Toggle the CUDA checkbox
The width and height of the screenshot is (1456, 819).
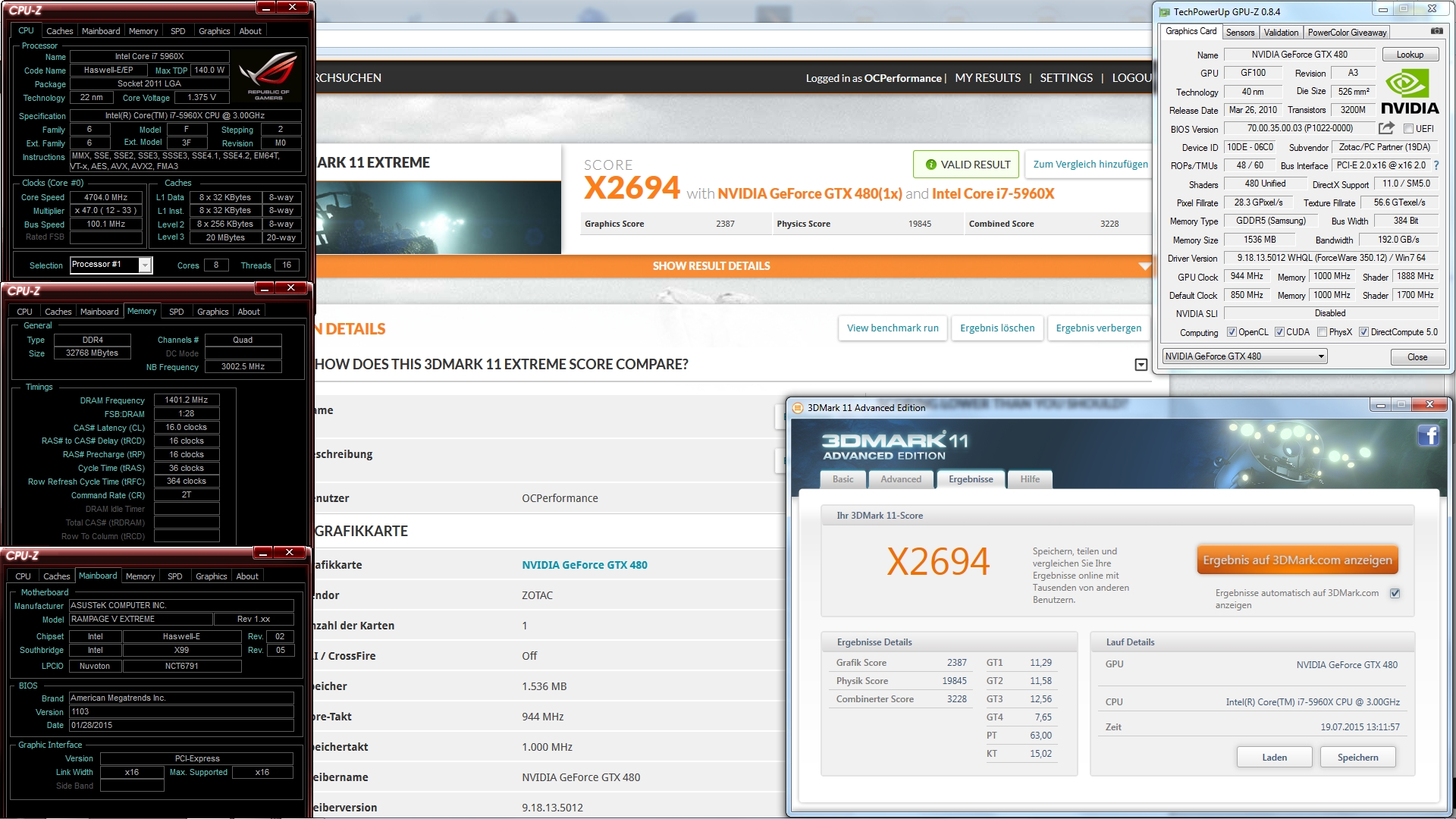point(1279,332)
